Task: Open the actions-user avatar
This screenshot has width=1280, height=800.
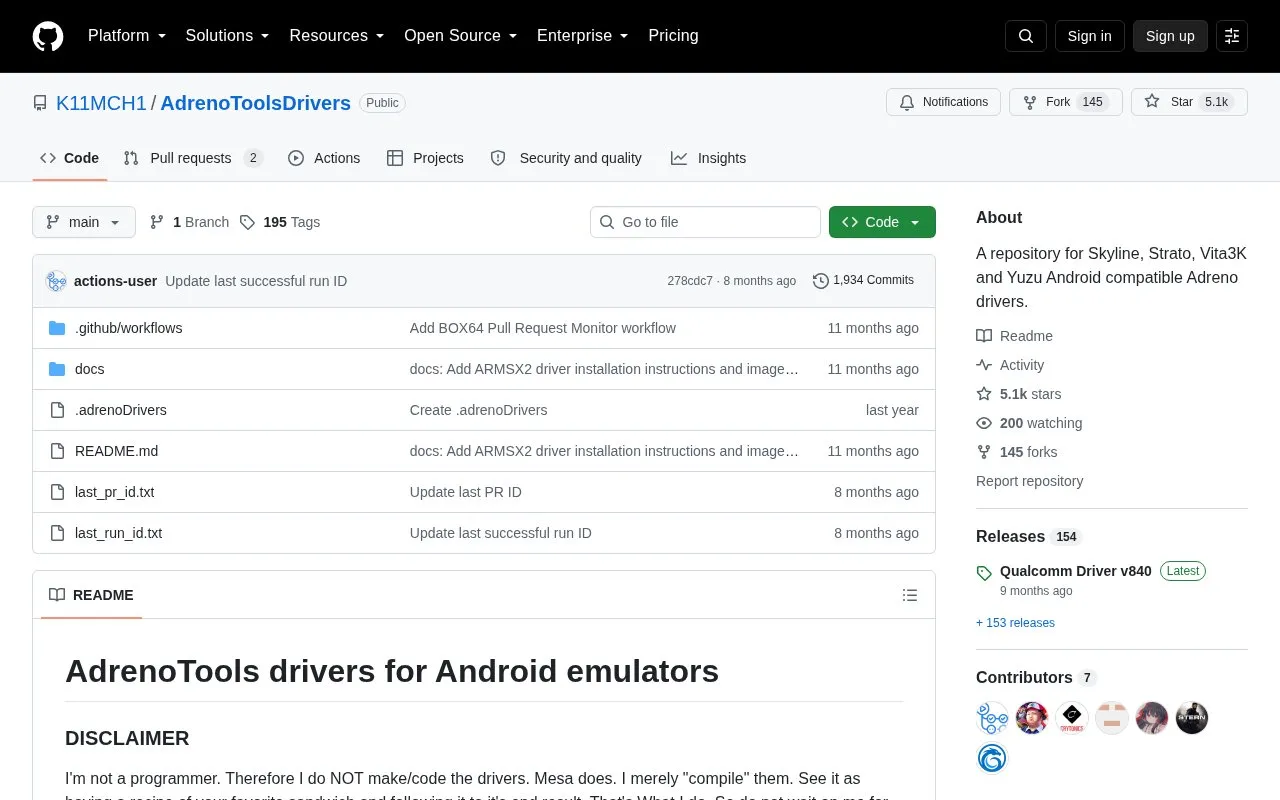Action: tap(56, 281)
